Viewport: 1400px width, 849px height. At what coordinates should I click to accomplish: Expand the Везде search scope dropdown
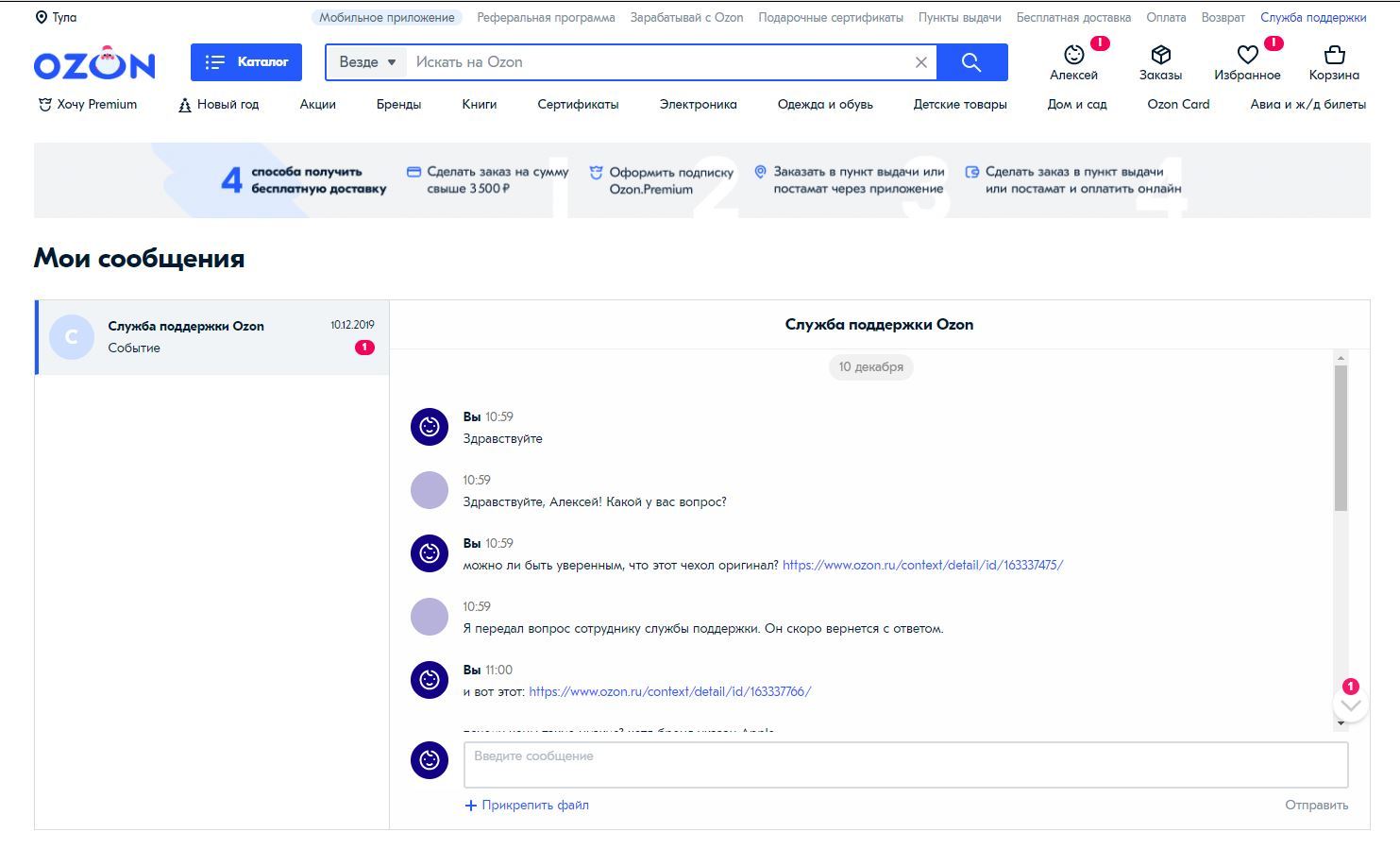click(x=367, y=62)
